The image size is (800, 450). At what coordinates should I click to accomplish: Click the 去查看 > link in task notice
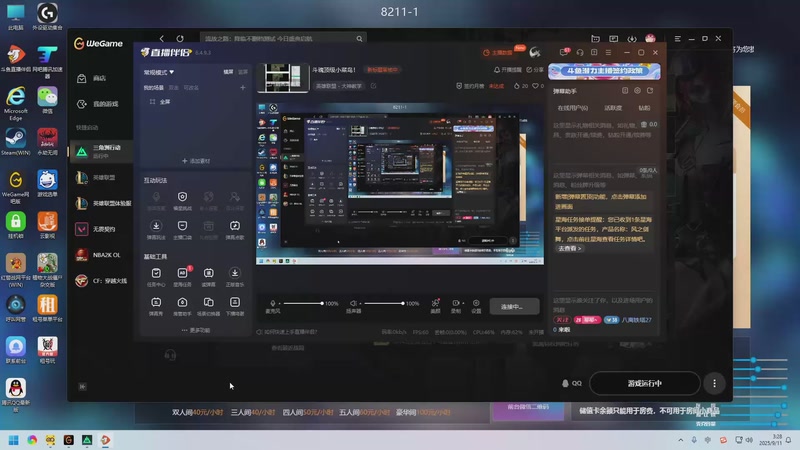click(x=569, y=248)
